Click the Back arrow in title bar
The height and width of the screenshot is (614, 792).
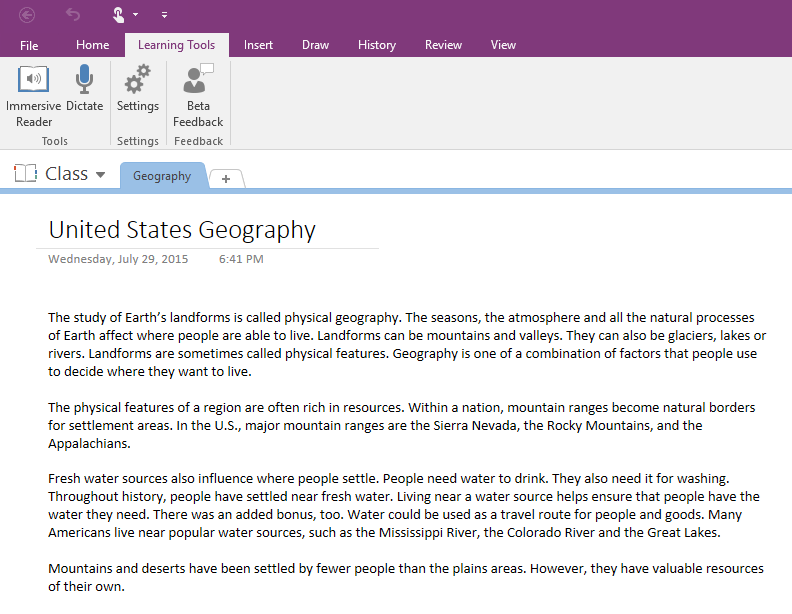[27, 15]
